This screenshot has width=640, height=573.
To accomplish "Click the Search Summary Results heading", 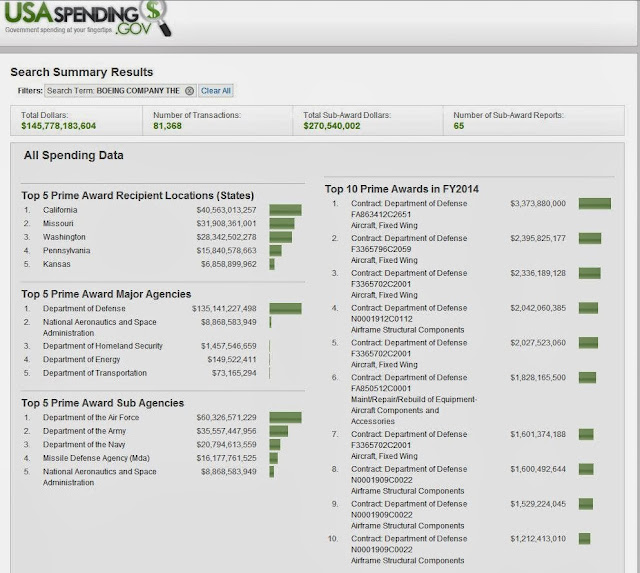I will pos(82,72).
